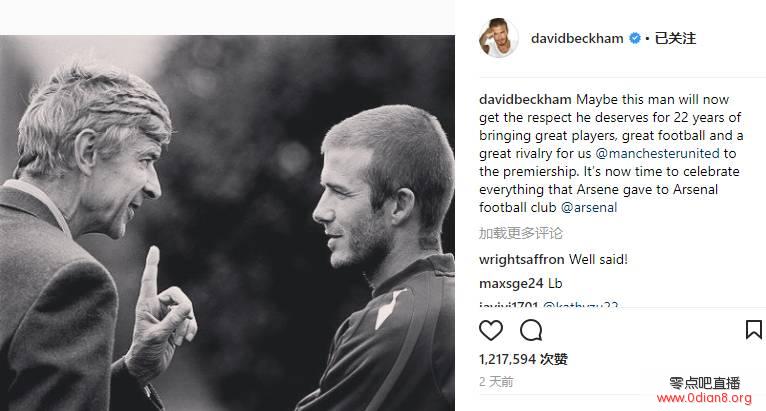The image size is (766, 411).
Task: Click the davidbeckham username in header
Action: 577,38
